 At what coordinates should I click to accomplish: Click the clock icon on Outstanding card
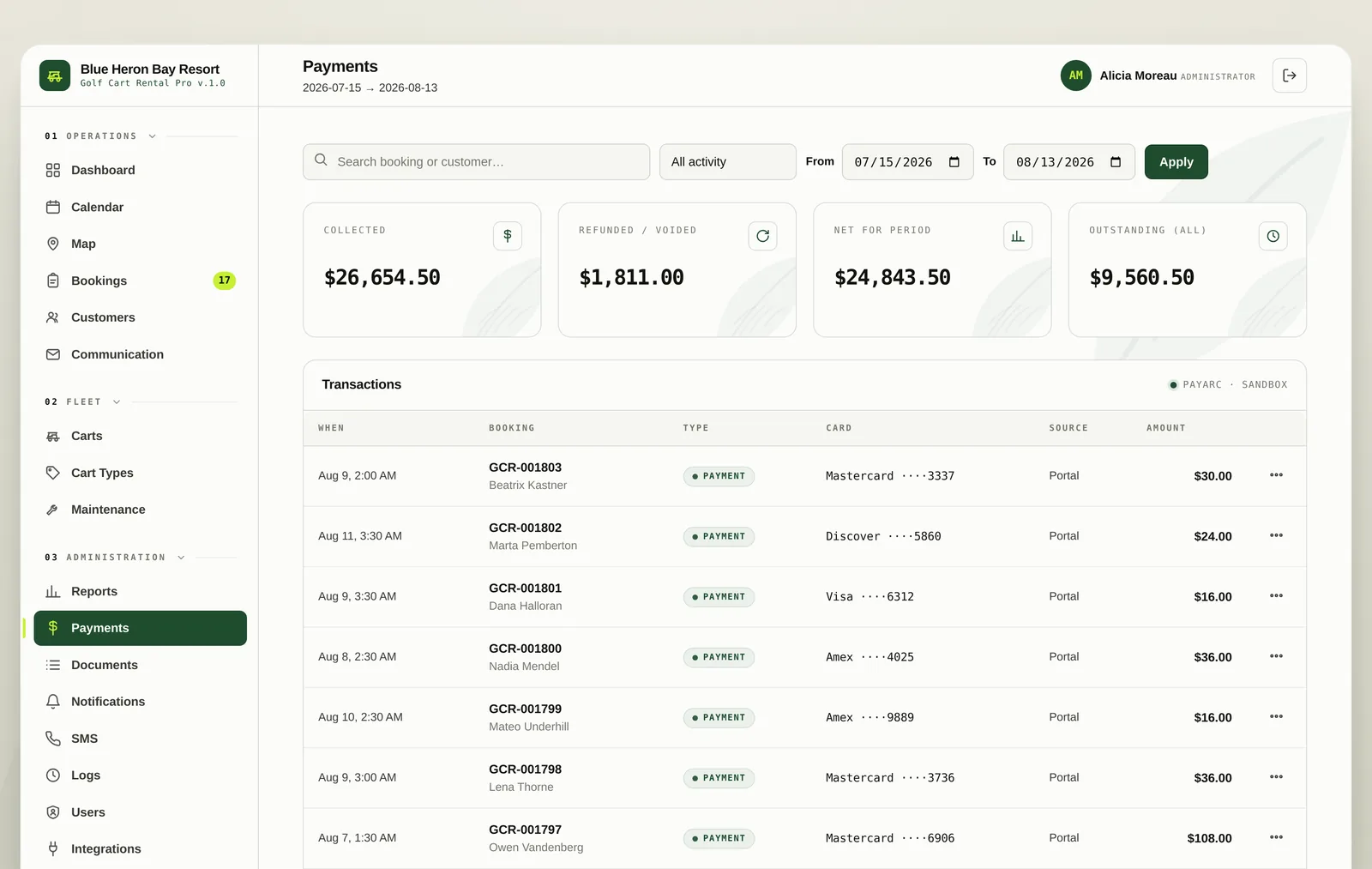1273,236
